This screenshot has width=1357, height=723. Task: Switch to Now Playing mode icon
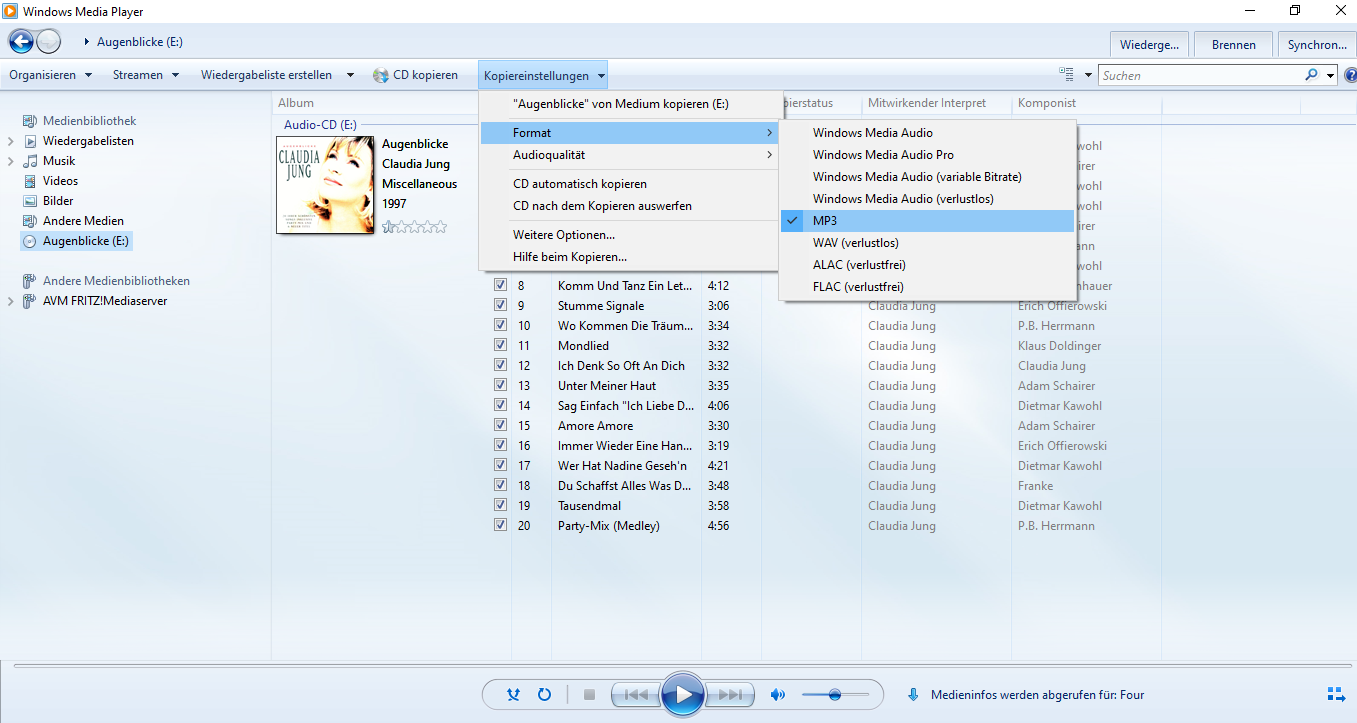[x=1336, y=694]
